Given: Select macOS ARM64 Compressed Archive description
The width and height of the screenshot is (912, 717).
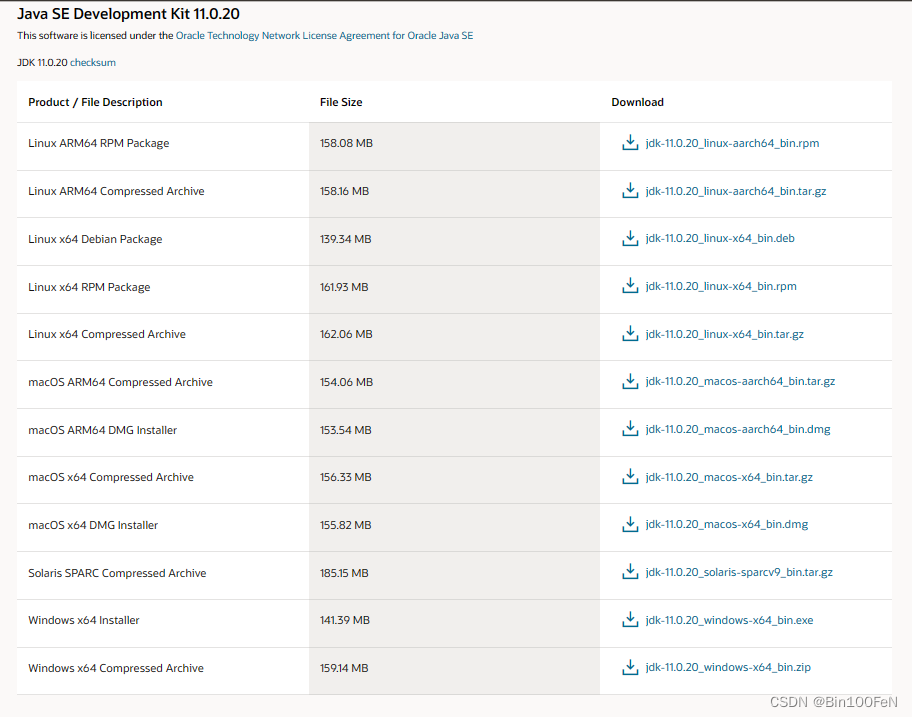Looking at the screenshot, I should coord(120,382).
